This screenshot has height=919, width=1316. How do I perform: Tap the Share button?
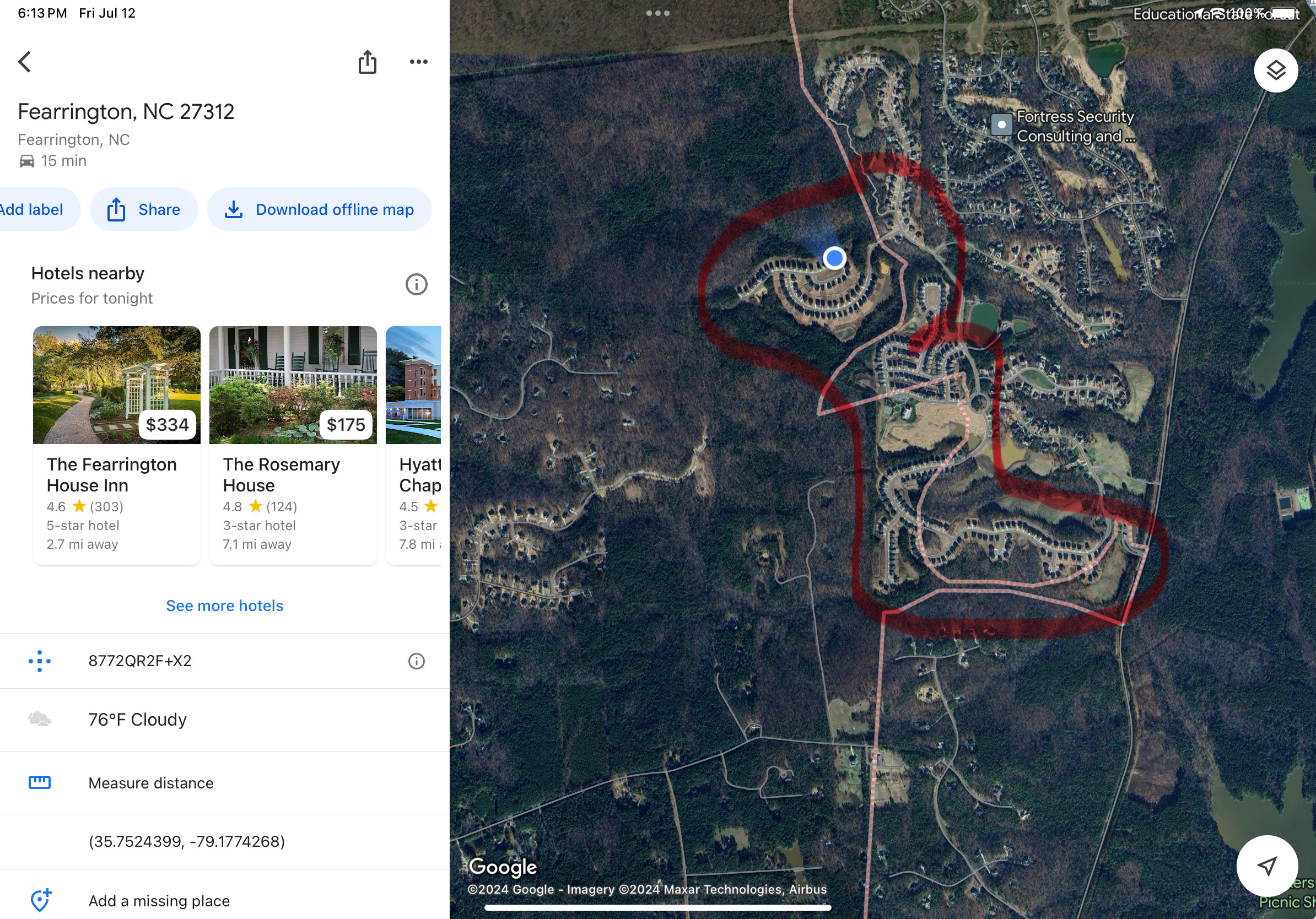point(144,210)
